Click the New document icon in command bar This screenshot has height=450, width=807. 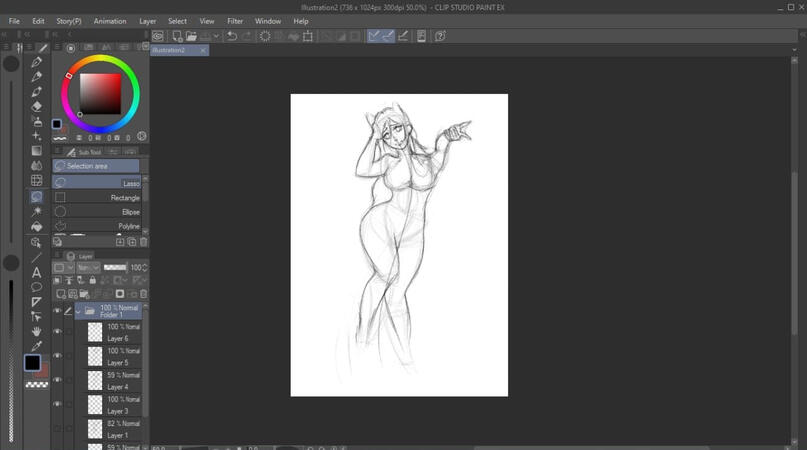click(x=177, y=36)
